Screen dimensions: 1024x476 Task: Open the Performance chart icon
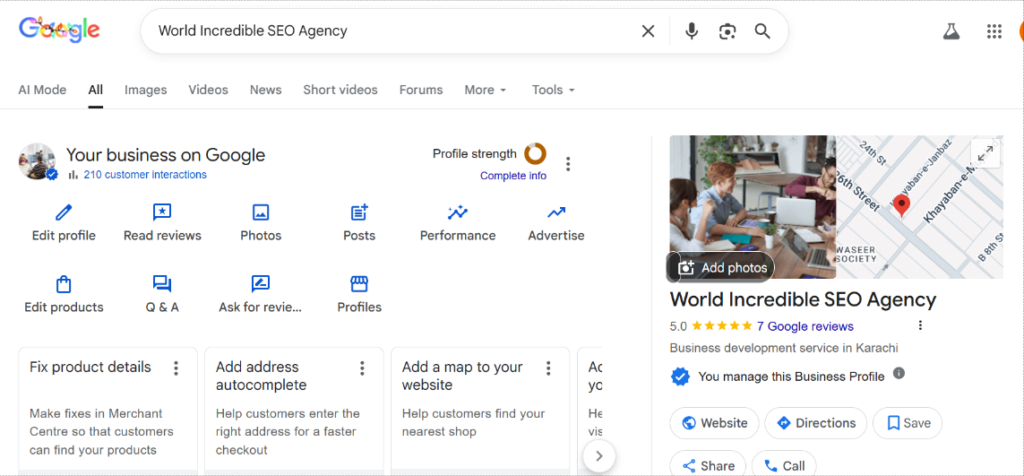pos(458,212)
